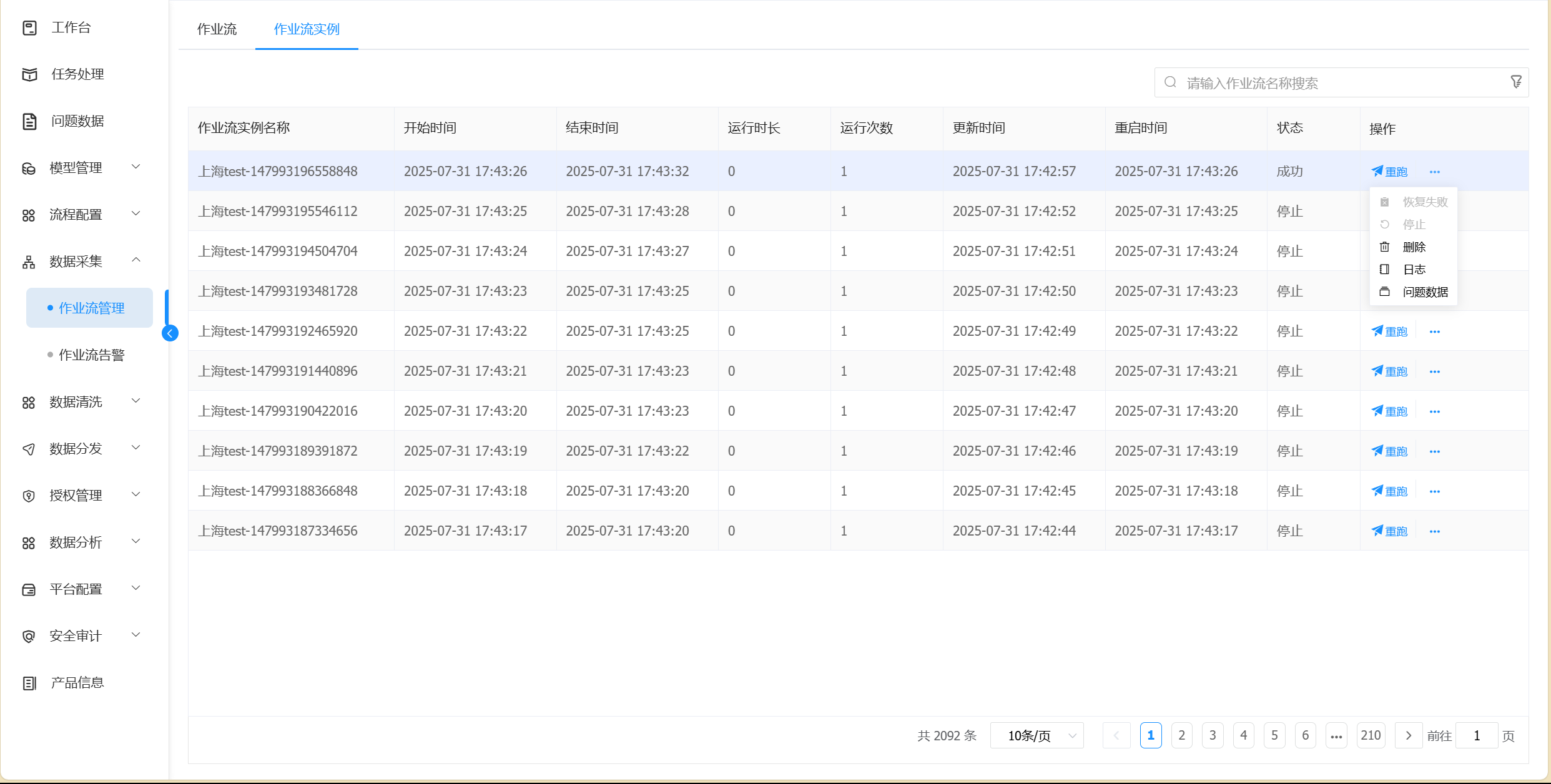Open 问题数据 sidebar entry
The height and width of the screenshot is (784, 1551).
77,121
